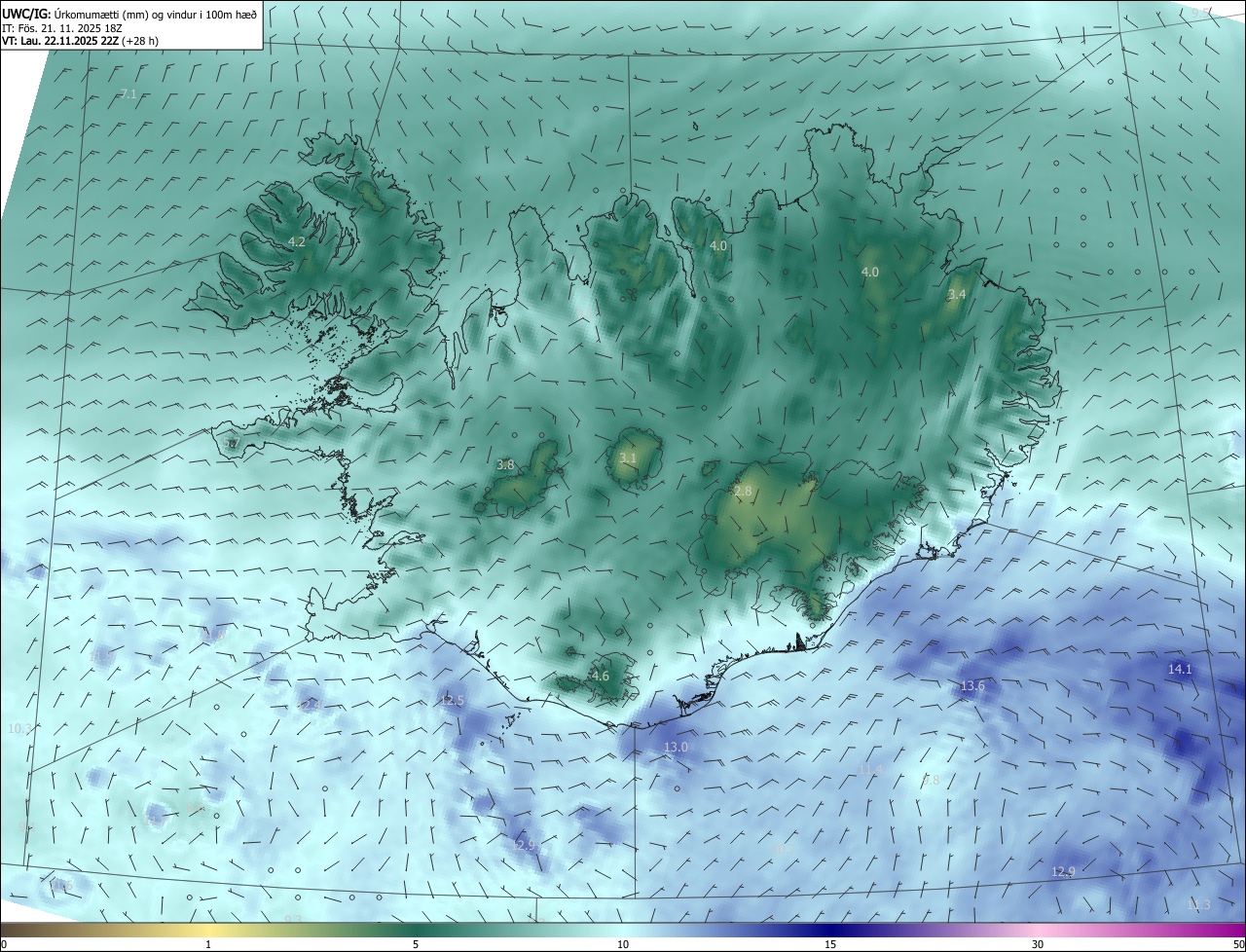Click the 4.6 value near the south coast
The width and height of the screenshot is (1246, 952).
[x=601, y=676]
